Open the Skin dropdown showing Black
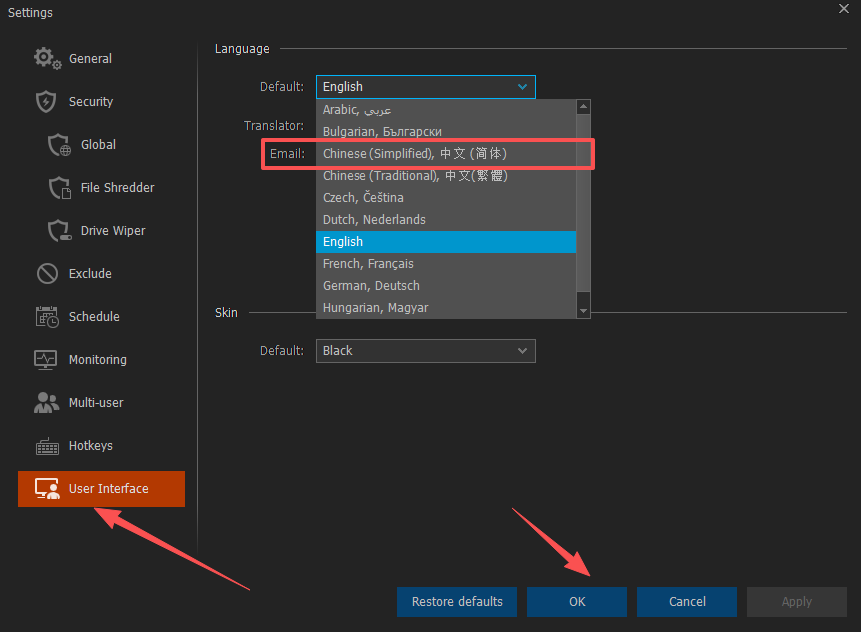 point(425,351)
